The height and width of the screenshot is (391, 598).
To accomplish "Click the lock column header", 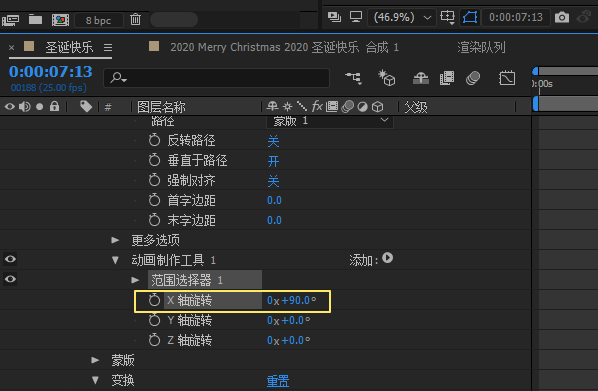I will click(55, 106).
